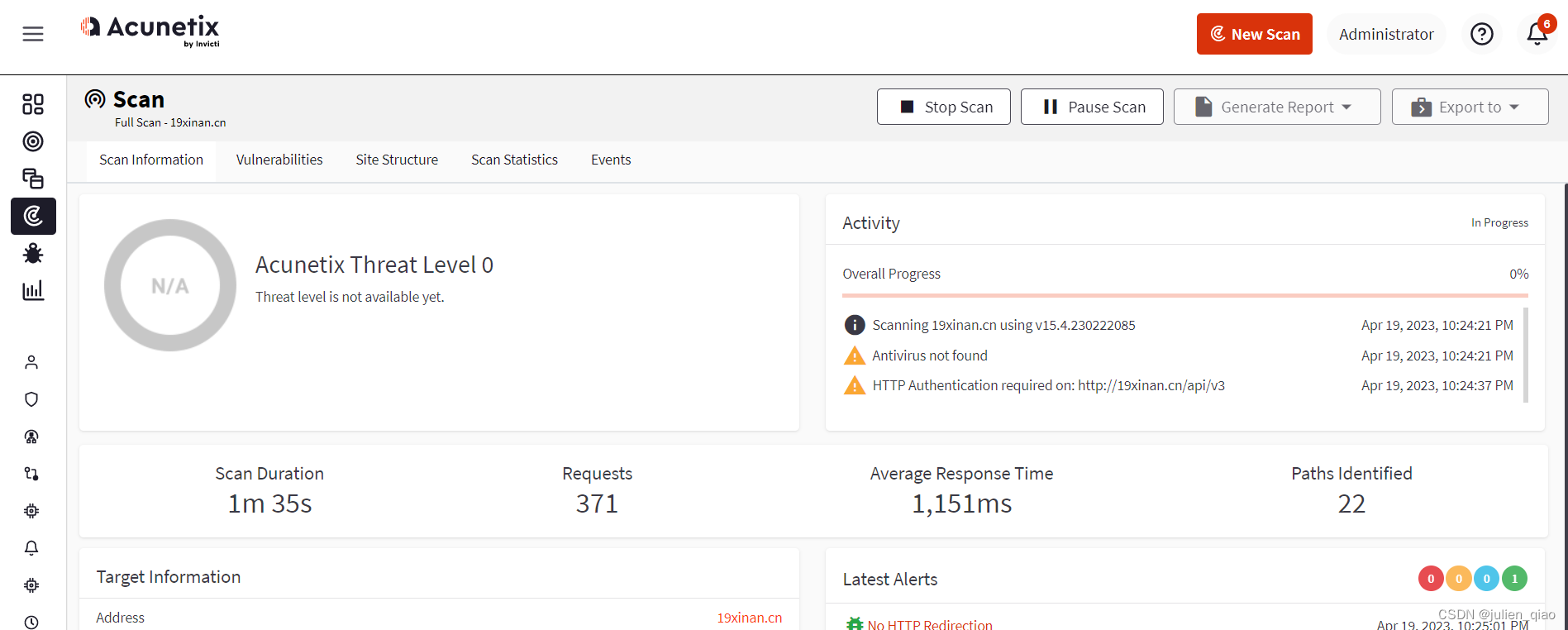Click the blue low-severity alert count
Viewport: 1568px width, 630px height.
pyautogui.click(x=1486, y=579)
